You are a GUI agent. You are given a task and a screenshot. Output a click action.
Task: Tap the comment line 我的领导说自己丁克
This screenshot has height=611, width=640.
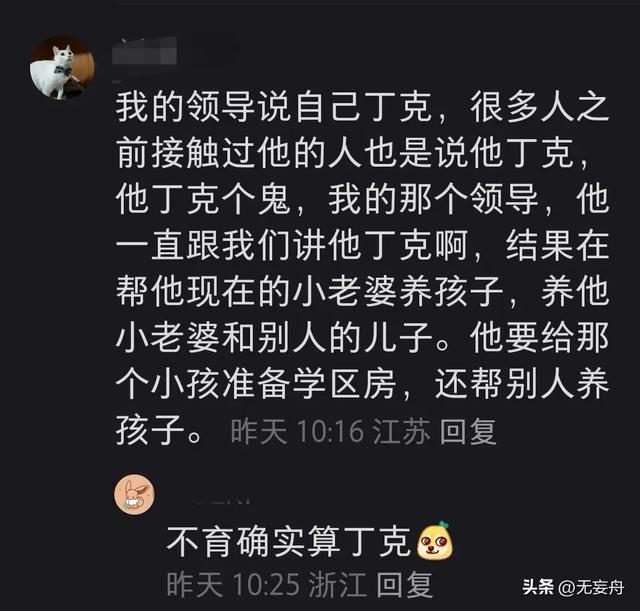coord(273,108)
